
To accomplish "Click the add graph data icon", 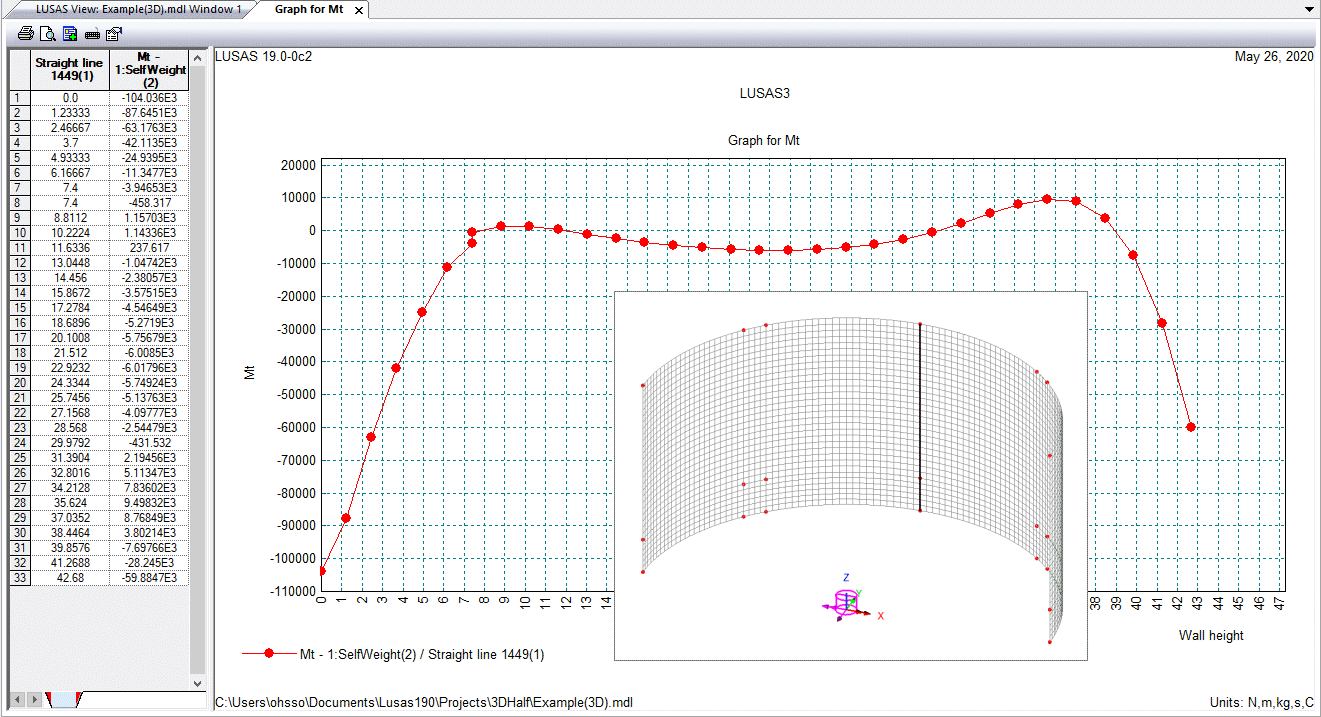I will point(70,34).
